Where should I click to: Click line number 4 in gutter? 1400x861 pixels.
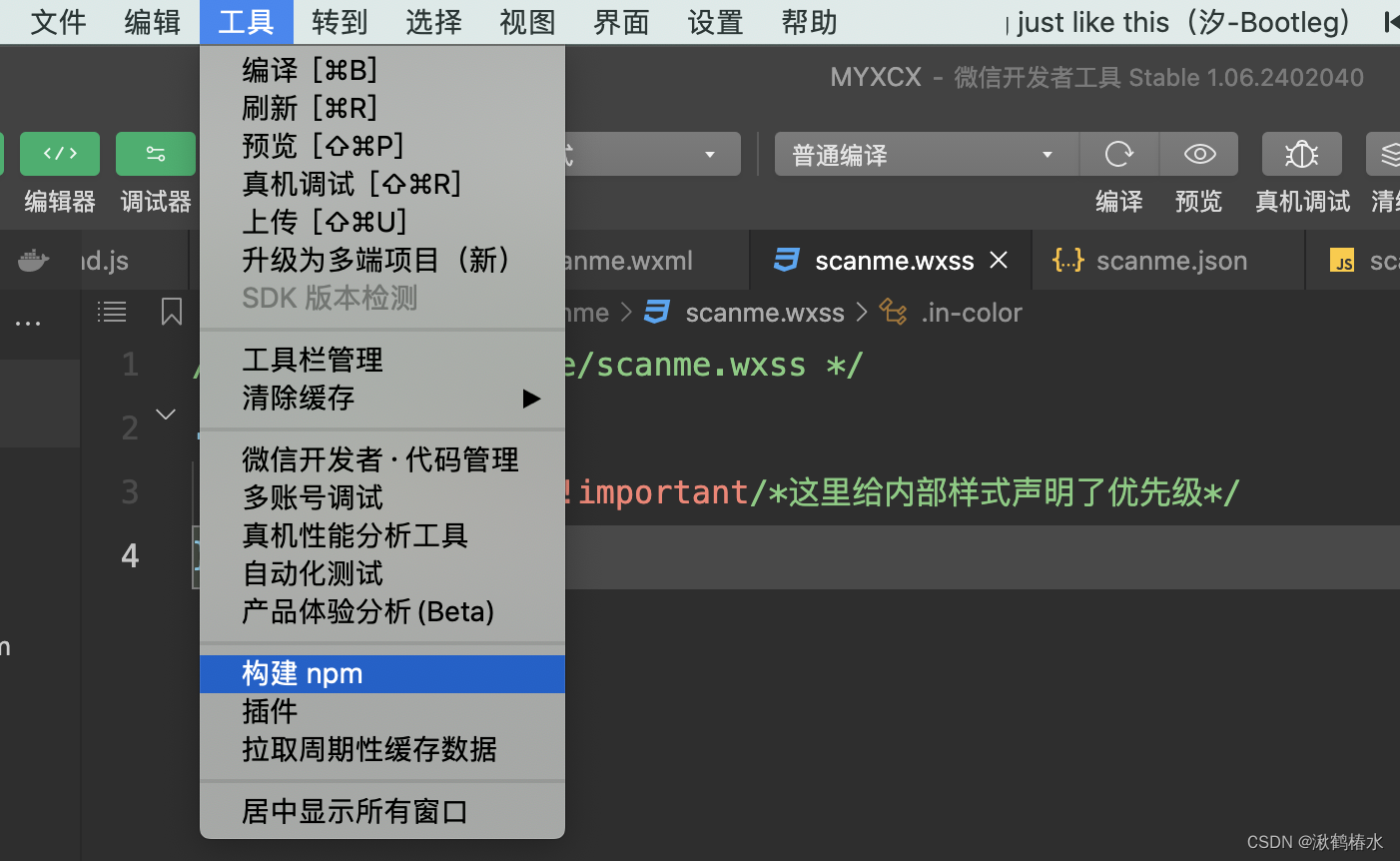(x=130, y=555)
